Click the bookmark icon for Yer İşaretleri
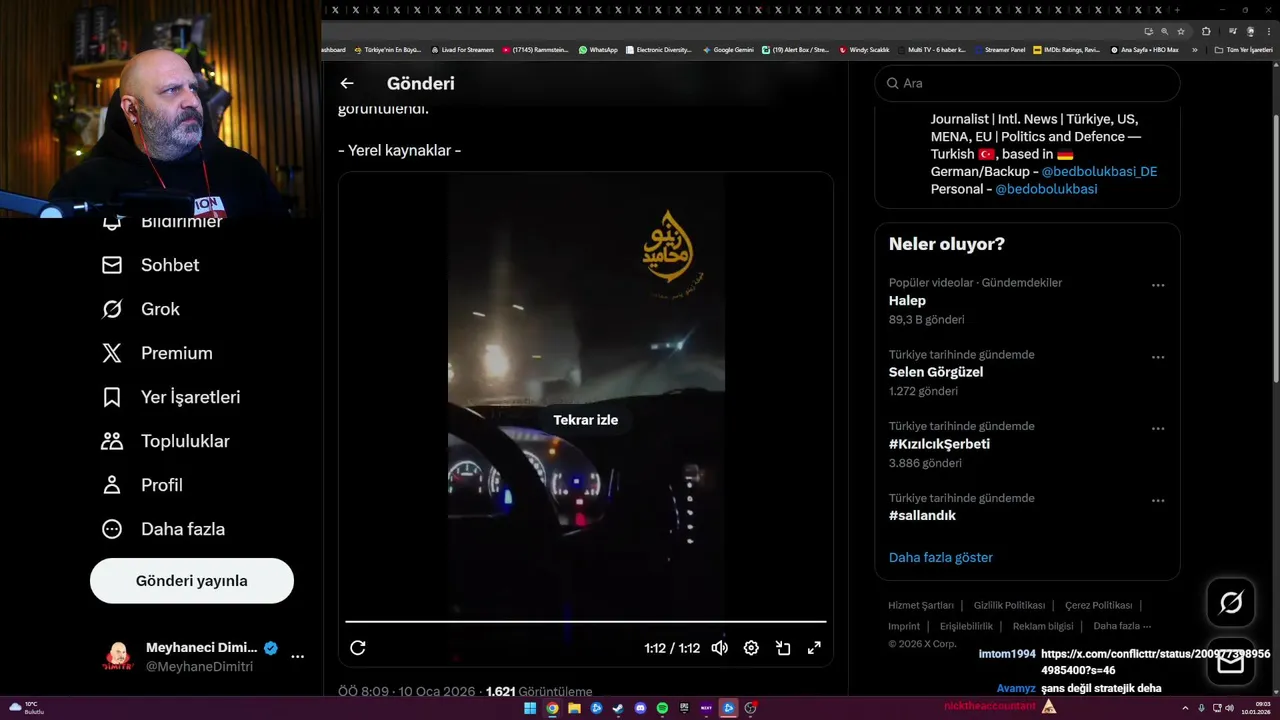The height and width of the screenshot is (720, 1280). pyautogui.click(x=112, y=397)
